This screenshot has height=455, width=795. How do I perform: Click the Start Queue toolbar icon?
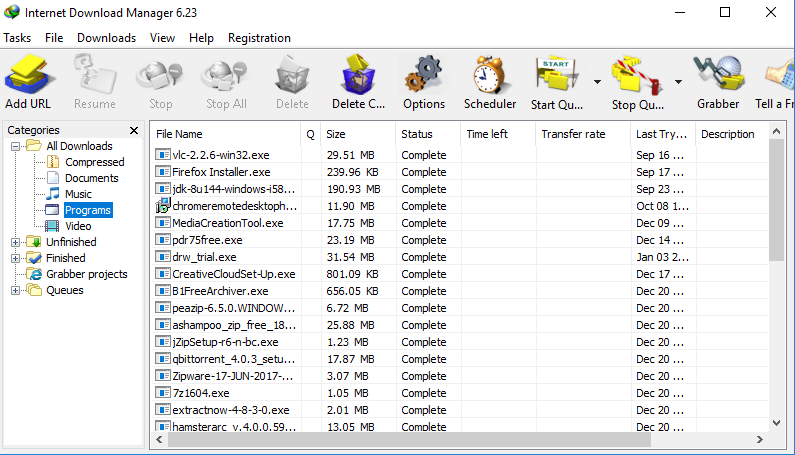tap(556, 76)
